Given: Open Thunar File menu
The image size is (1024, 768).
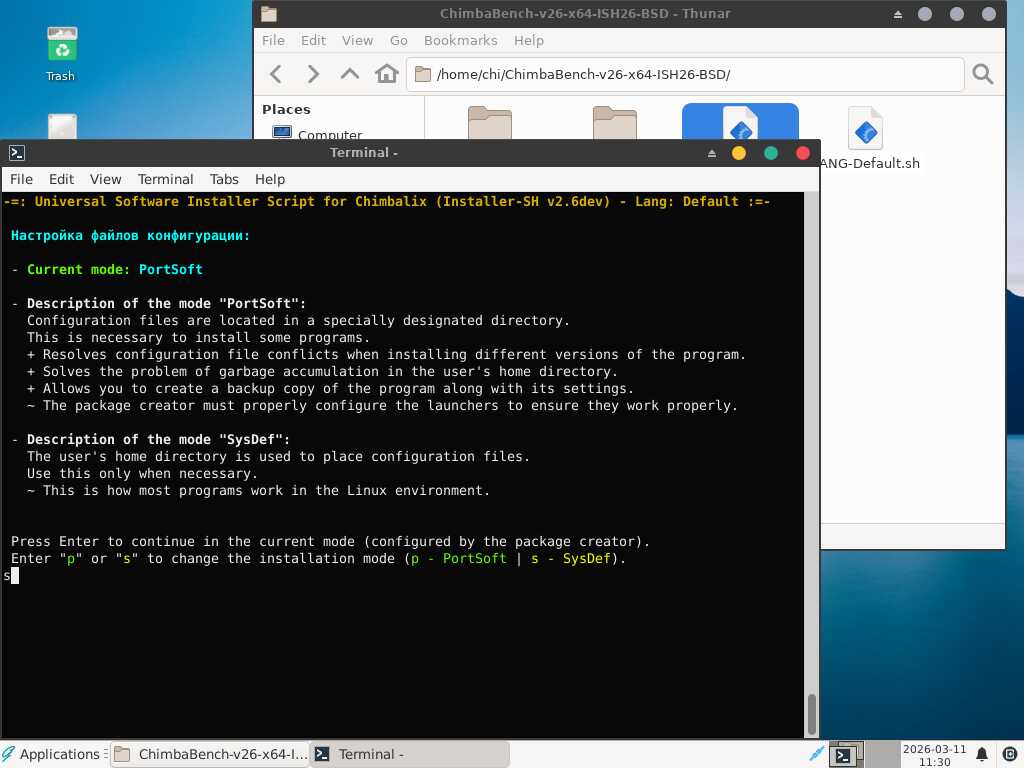Looking at the screenshot, I should tap(273, 40).
